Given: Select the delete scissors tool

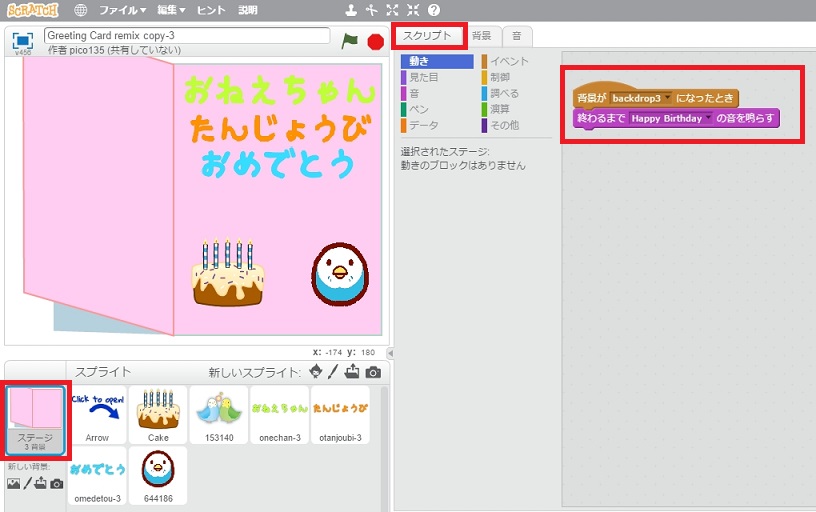Looking at the screenshot, I should [372, 10].
